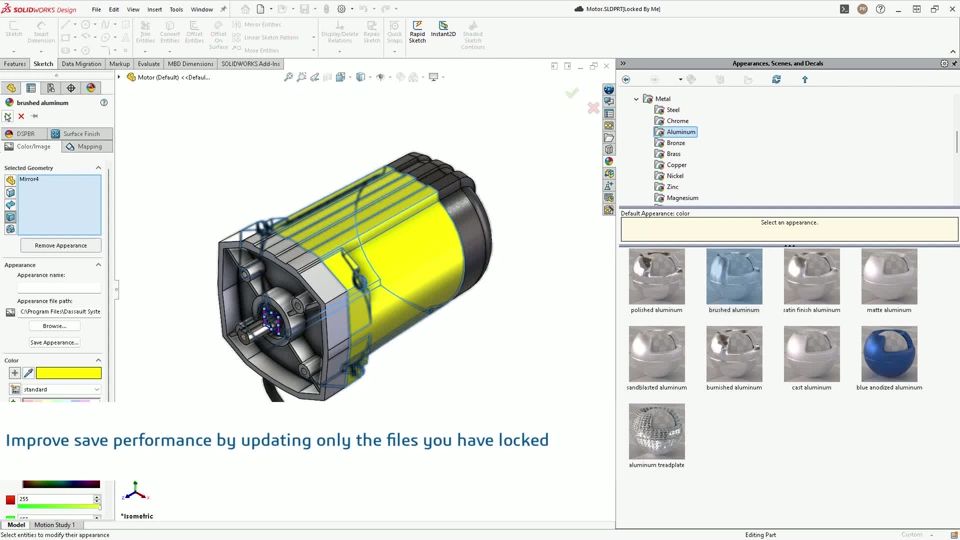Open the File menu
The height and width of the screenshot is (540, 960).
96,9
